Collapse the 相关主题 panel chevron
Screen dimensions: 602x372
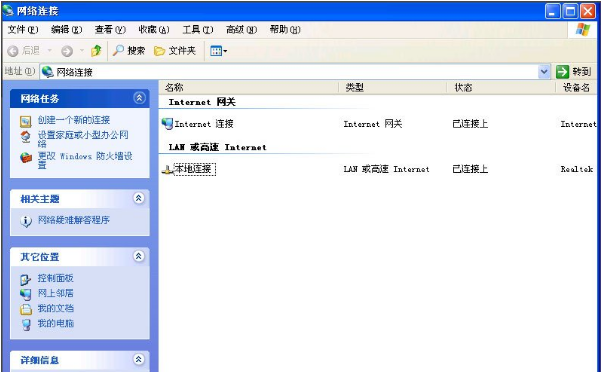click(139, 198)
